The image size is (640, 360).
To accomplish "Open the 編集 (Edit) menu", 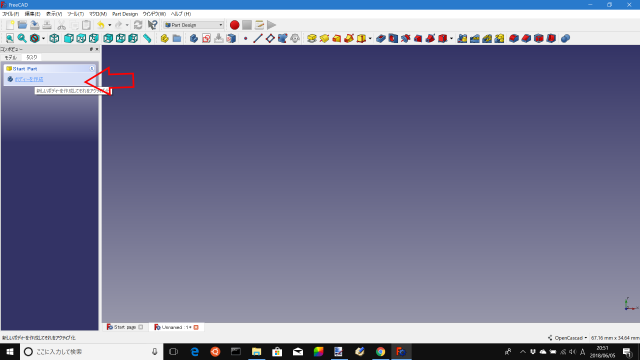I will [x=33, y=14].
